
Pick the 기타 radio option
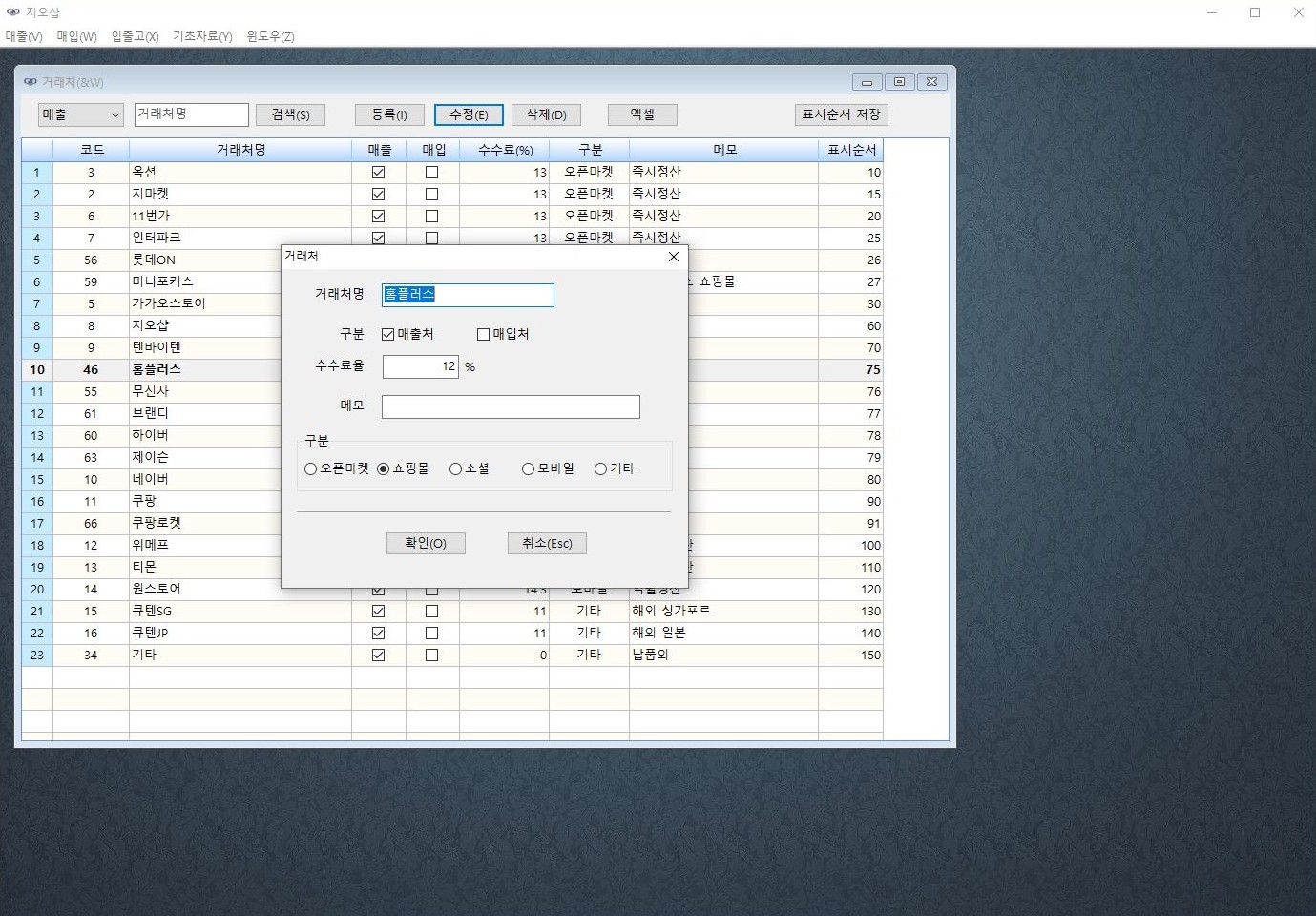[x=600, y=469]
